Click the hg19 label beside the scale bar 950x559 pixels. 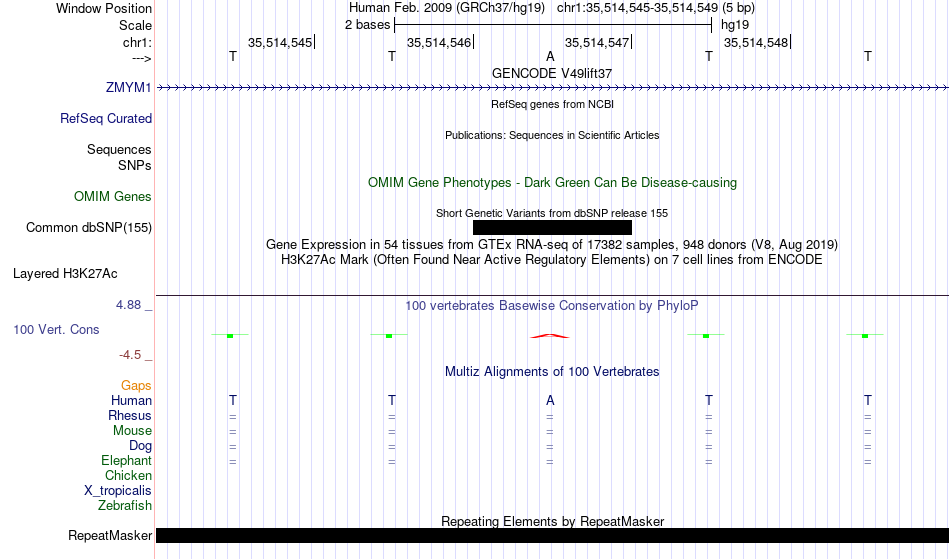pos(735,25)
